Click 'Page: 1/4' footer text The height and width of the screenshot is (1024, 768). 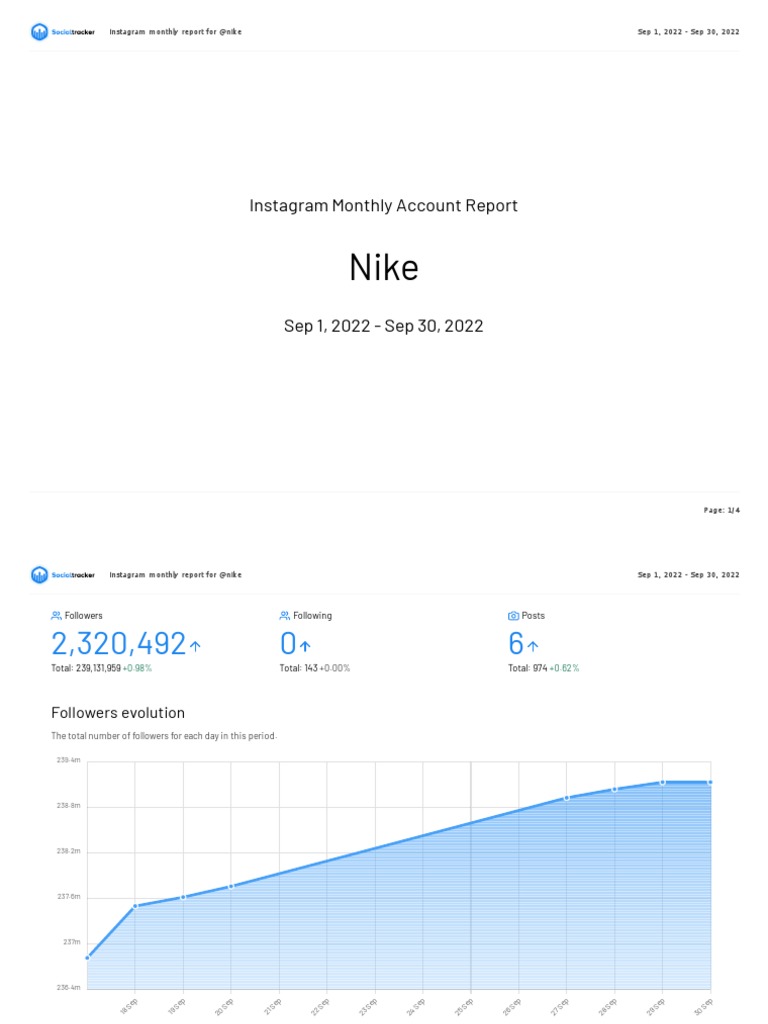pos(722,510)
